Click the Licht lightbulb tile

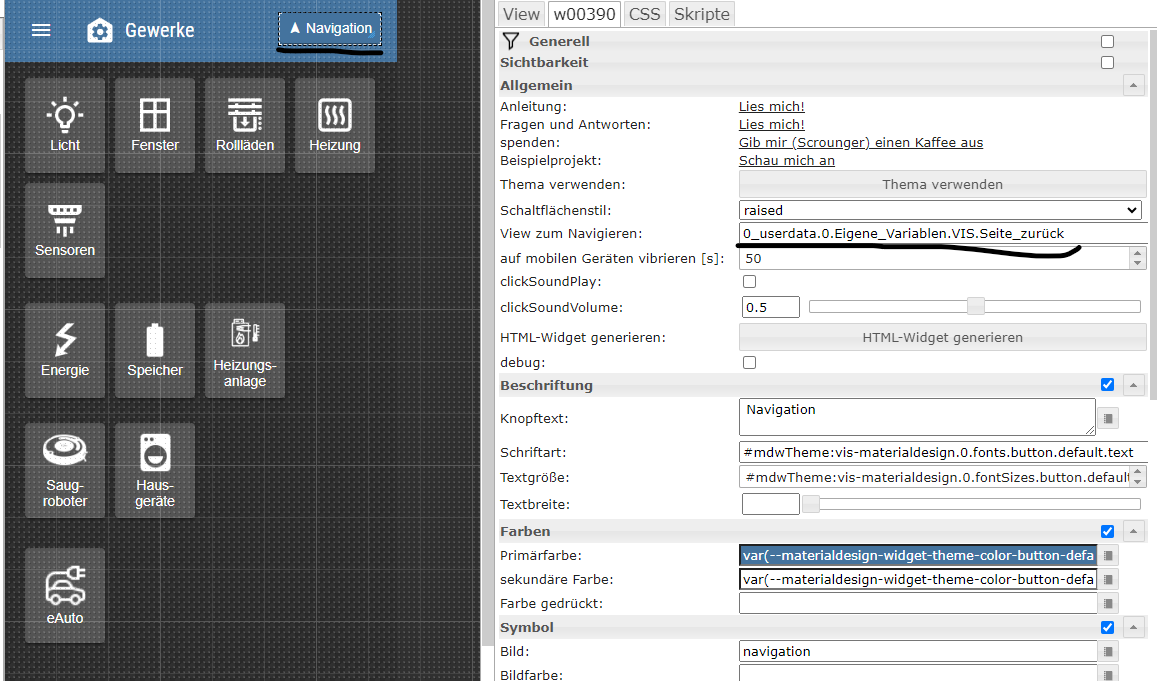point(65,118)
